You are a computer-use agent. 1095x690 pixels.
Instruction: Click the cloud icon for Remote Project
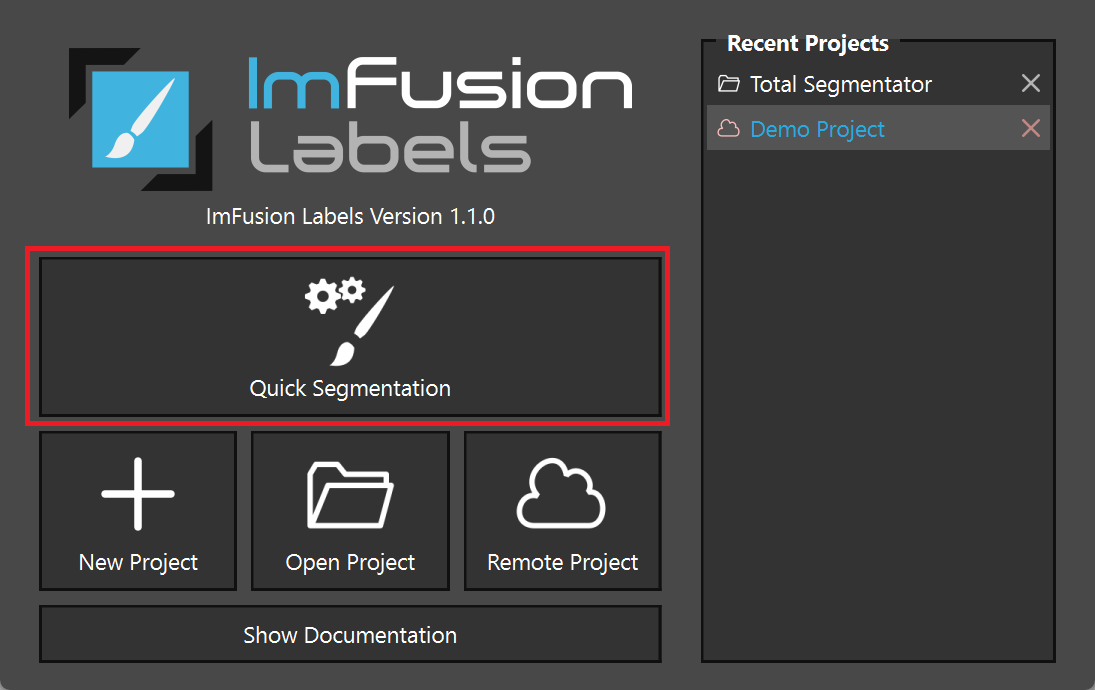(561, 493)
